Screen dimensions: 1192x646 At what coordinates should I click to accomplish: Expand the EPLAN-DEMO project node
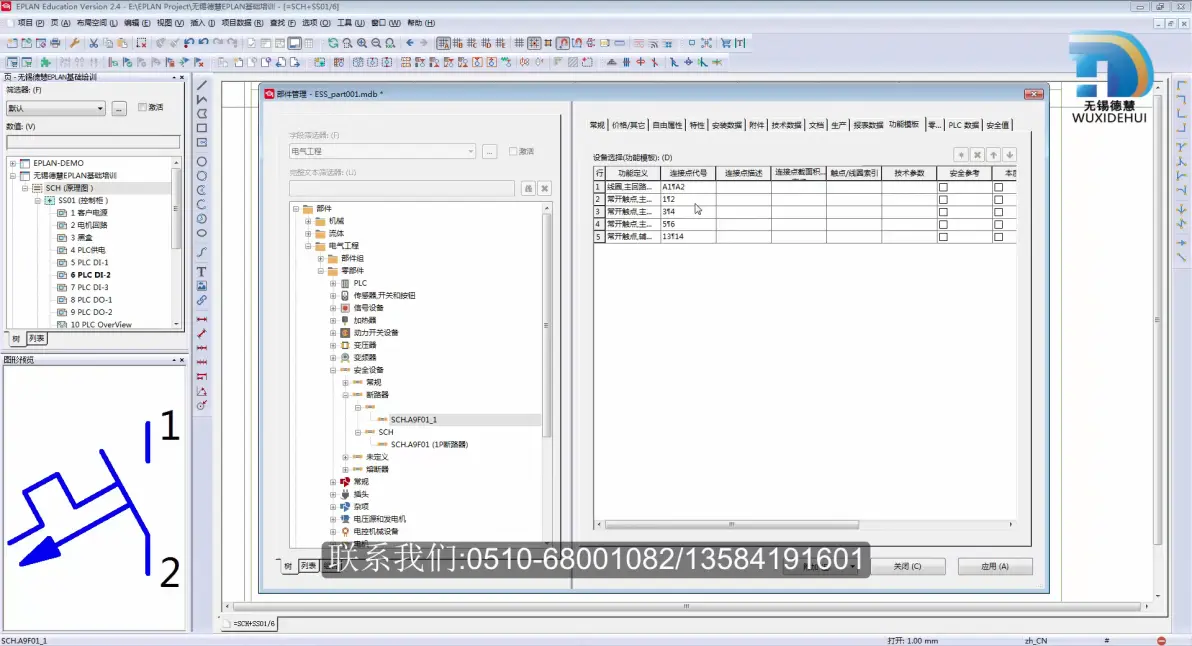[13, 163]
